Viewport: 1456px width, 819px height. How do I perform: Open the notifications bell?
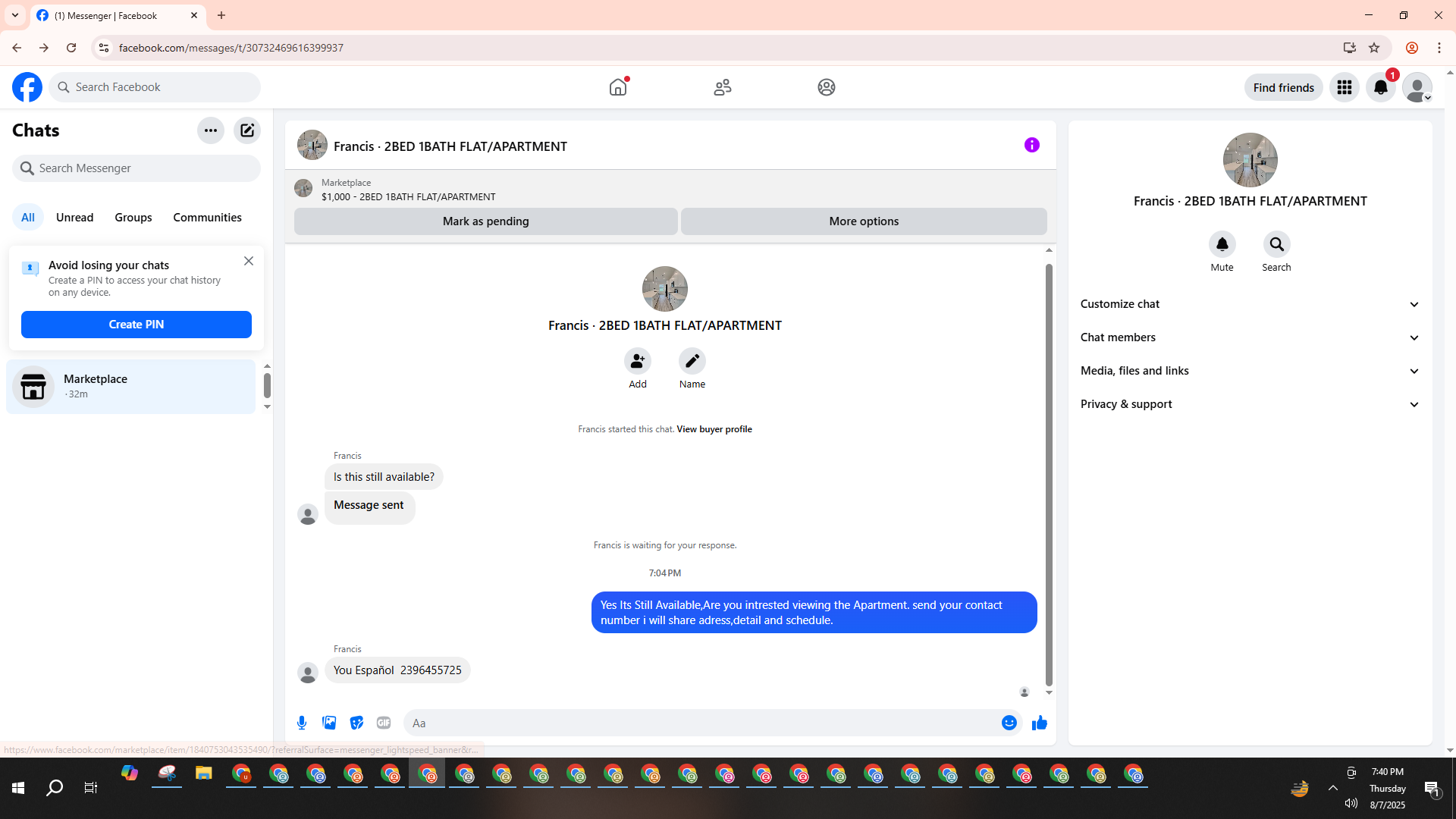click(x=1381, y=87)
